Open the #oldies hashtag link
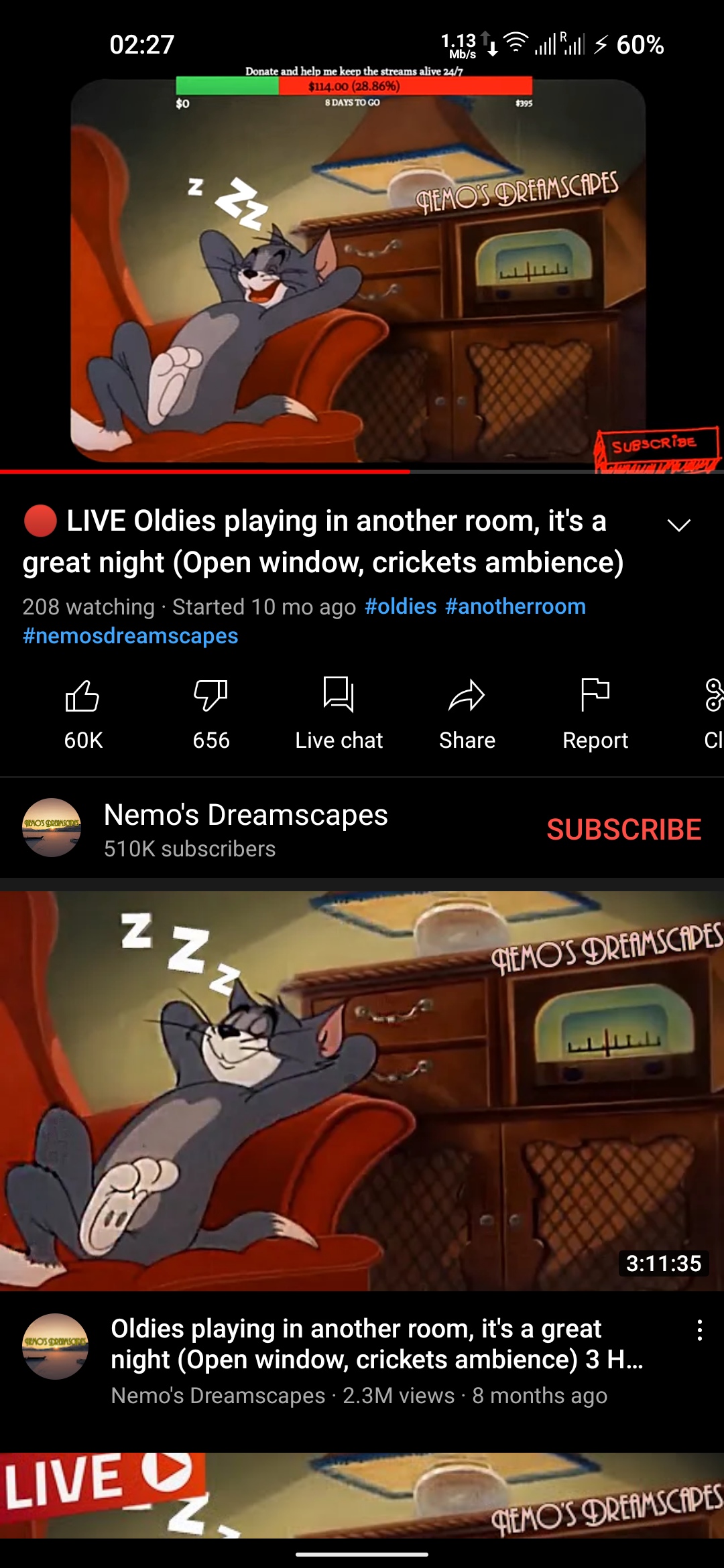The width and height of the screenshot is (724, 1568). click(401, 606)
